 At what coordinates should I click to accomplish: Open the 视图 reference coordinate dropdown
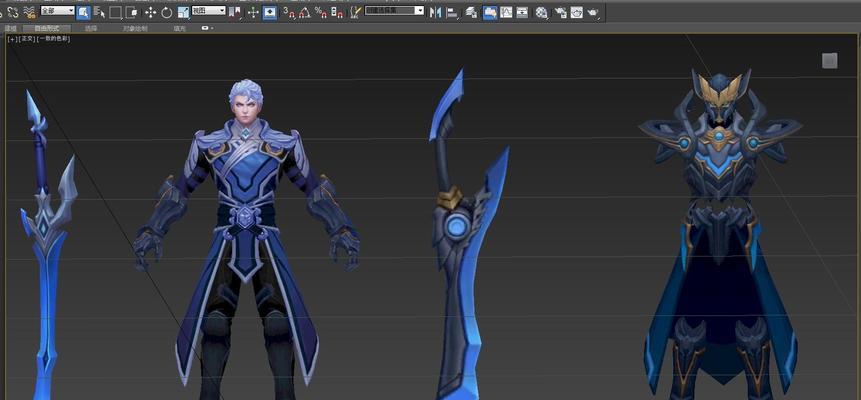click(209, 10)
